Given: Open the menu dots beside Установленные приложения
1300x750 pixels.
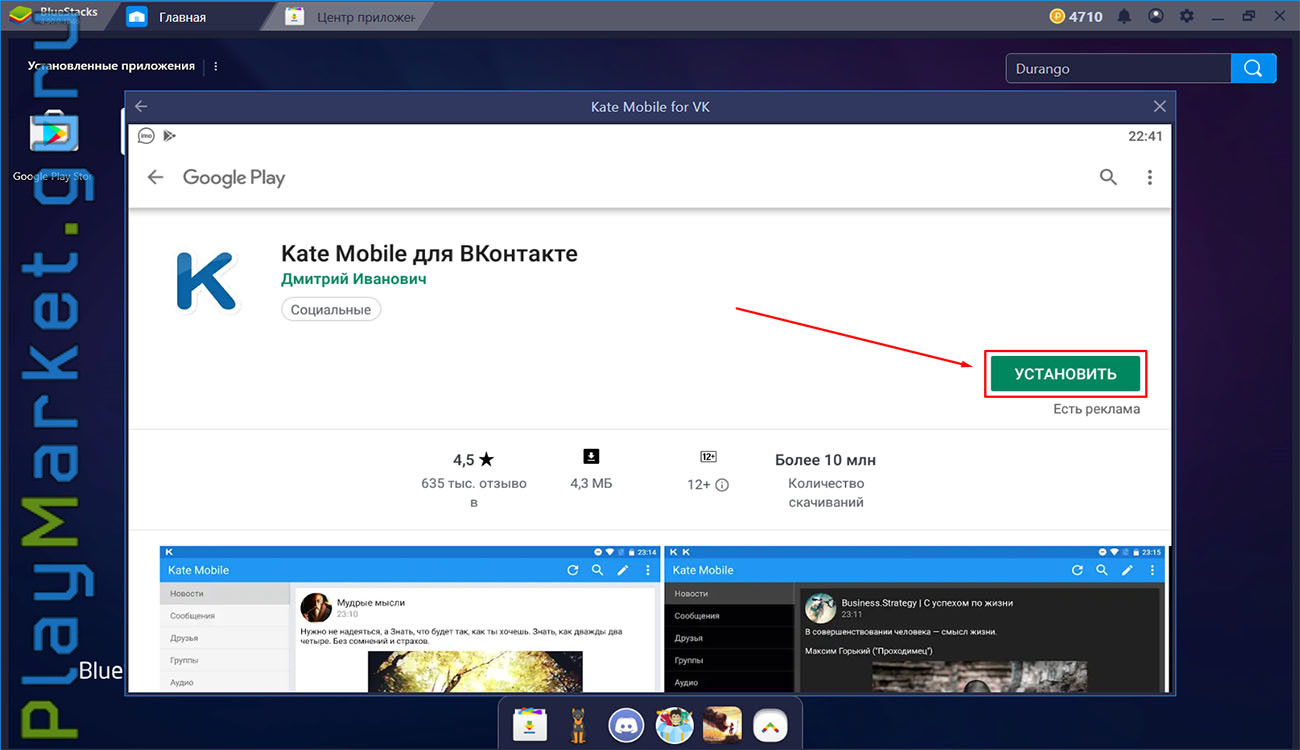Looking at the screenshot, I should pyautogui.click(x=216, y=66).
